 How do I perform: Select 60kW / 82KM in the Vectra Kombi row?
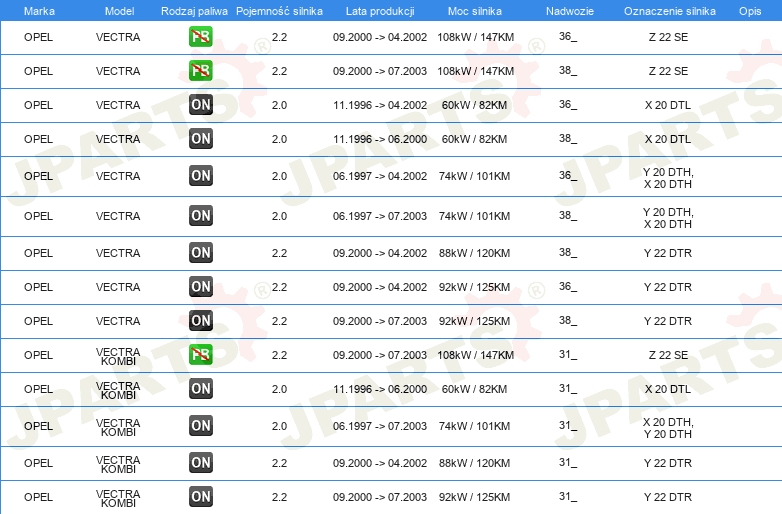point(474,389)
